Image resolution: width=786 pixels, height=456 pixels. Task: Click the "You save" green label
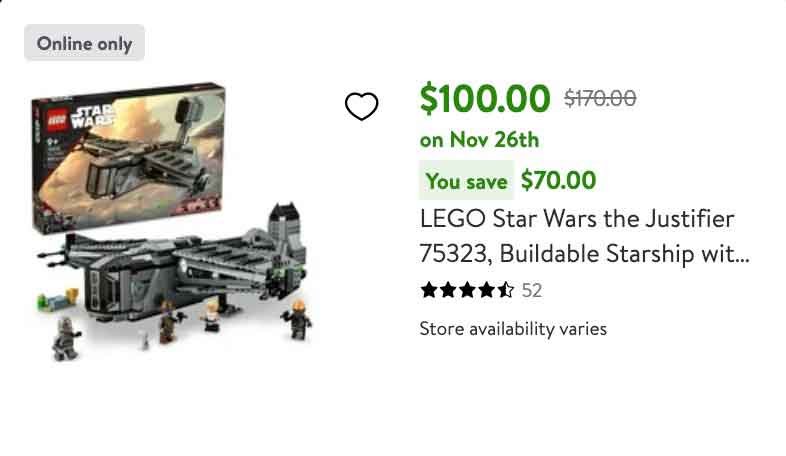466,181
